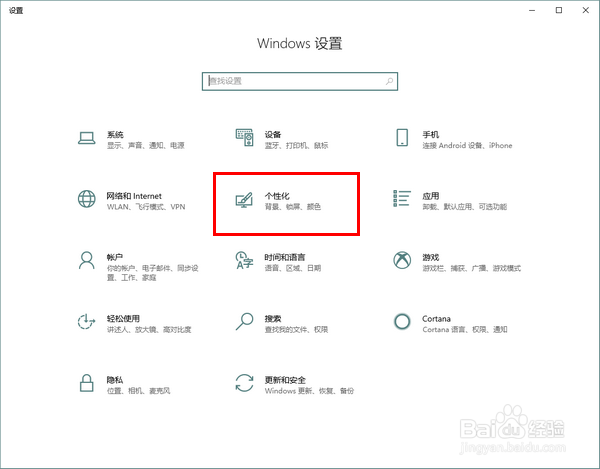The width and height of the screenshot is (600, 469).
Task: Click description text 背景、锁屏、颜色
Action: point(293,207)
